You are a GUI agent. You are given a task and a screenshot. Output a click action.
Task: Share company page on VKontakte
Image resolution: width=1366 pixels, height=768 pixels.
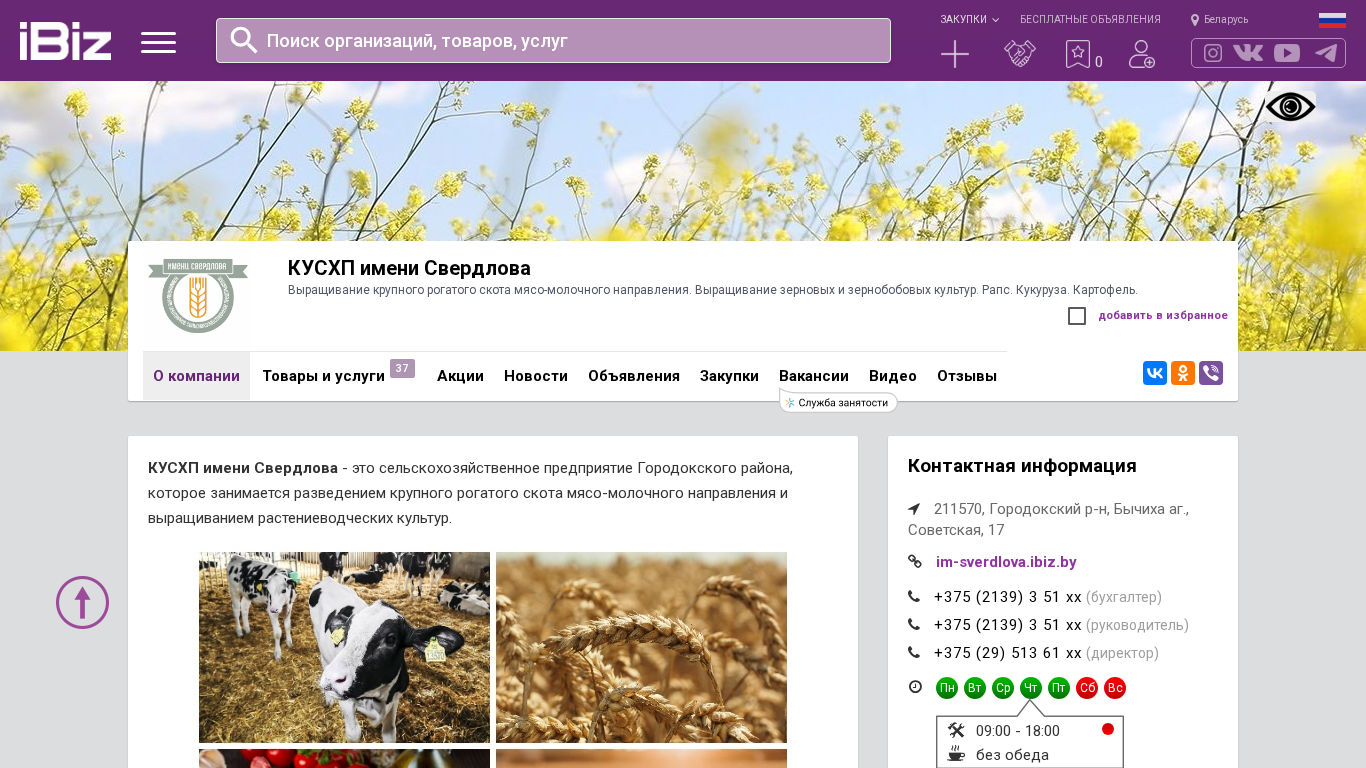(1155, 373)
